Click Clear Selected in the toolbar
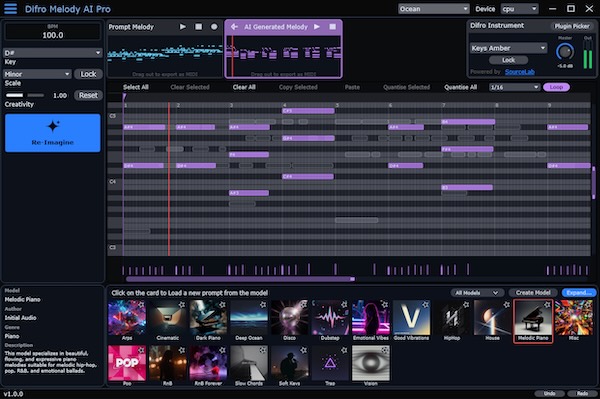Viewport: 600px width, 399px height. click(190, 87)
